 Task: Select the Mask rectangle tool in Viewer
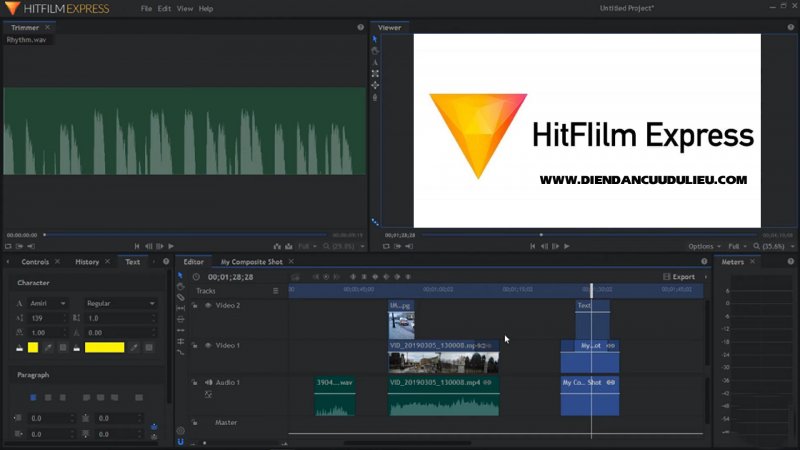point(375,73)
